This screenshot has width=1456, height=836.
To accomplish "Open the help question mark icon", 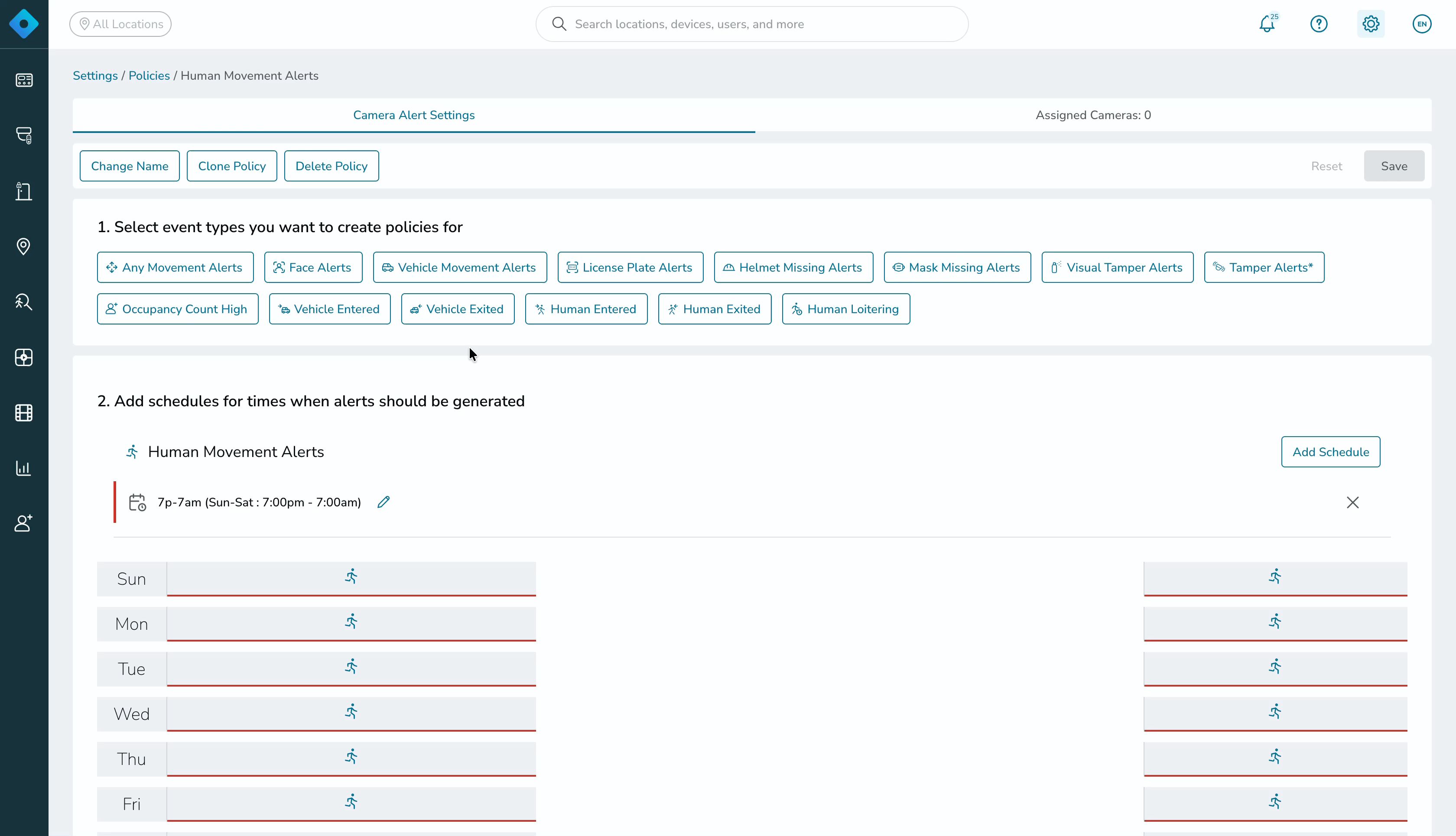I will [x=1319, y=24].
